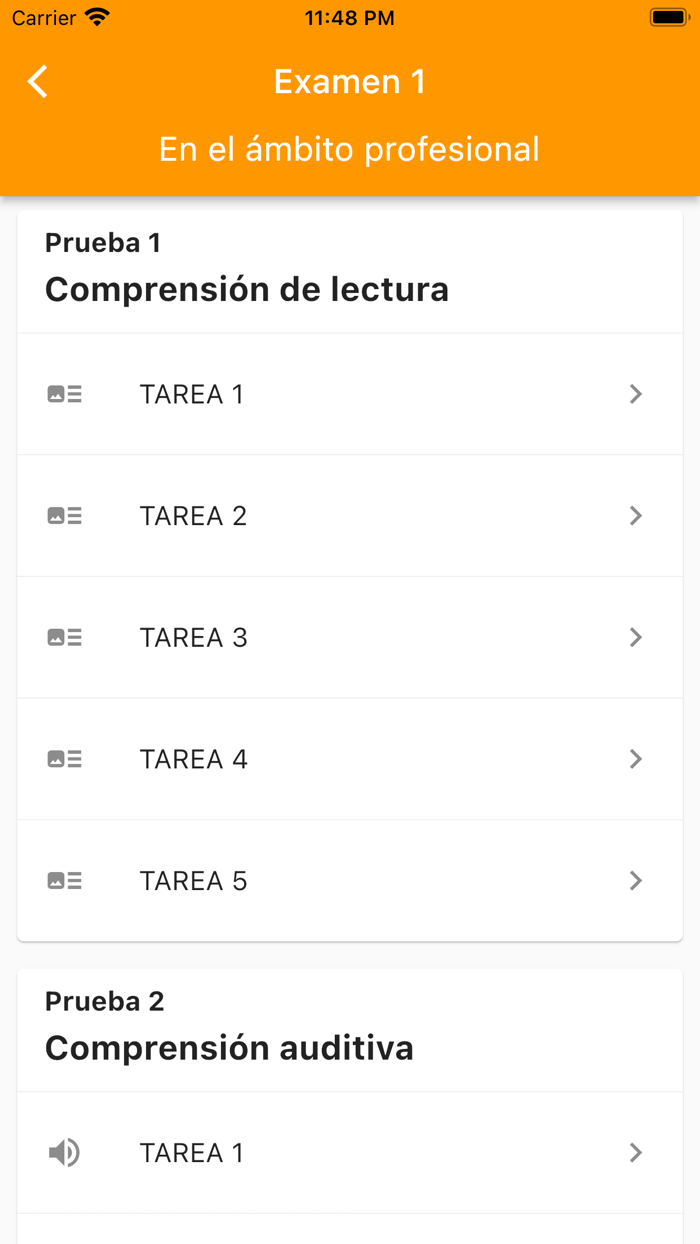Click the battery indicator in the status bar
This screenshot has height=1244, width=700.
click(x=666, y=16)
